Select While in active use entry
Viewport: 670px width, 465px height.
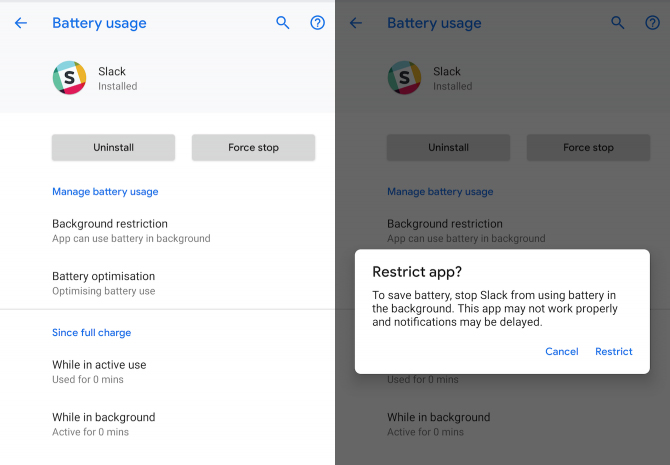167,372
